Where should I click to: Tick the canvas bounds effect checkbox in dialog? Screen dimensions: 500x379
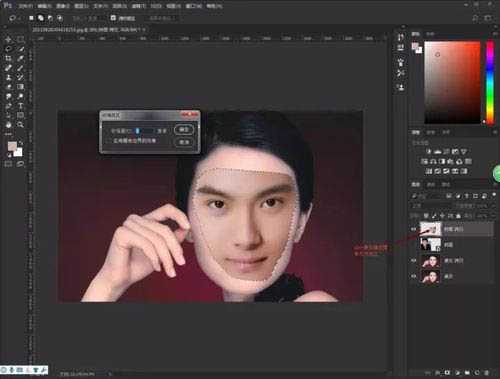pyautogui.click(x=109, y=141)
